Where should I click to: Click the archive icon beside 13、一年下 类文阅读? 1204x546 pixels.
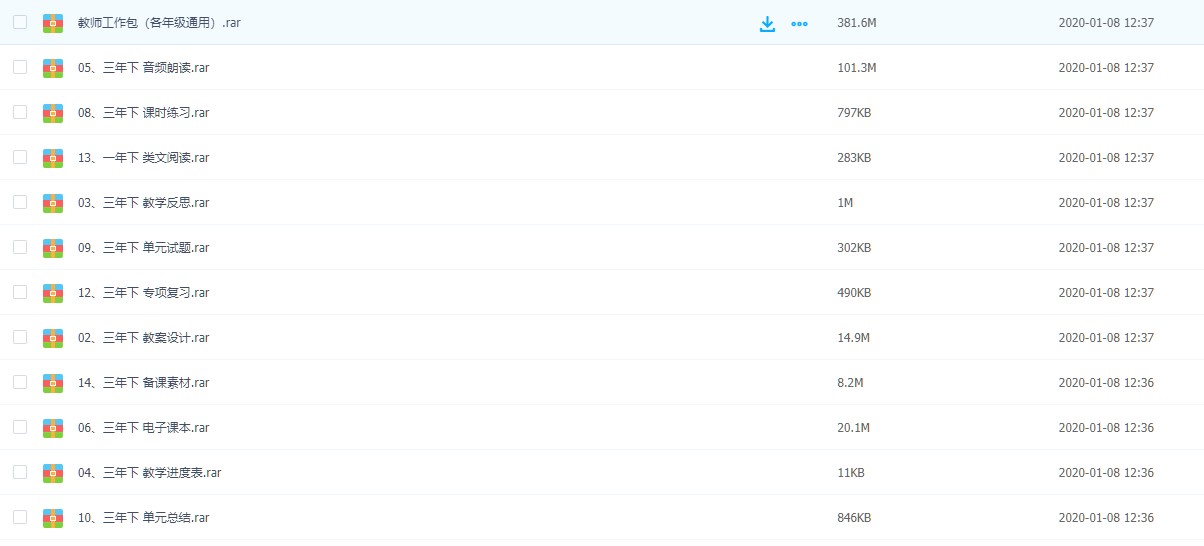point(53,158)
